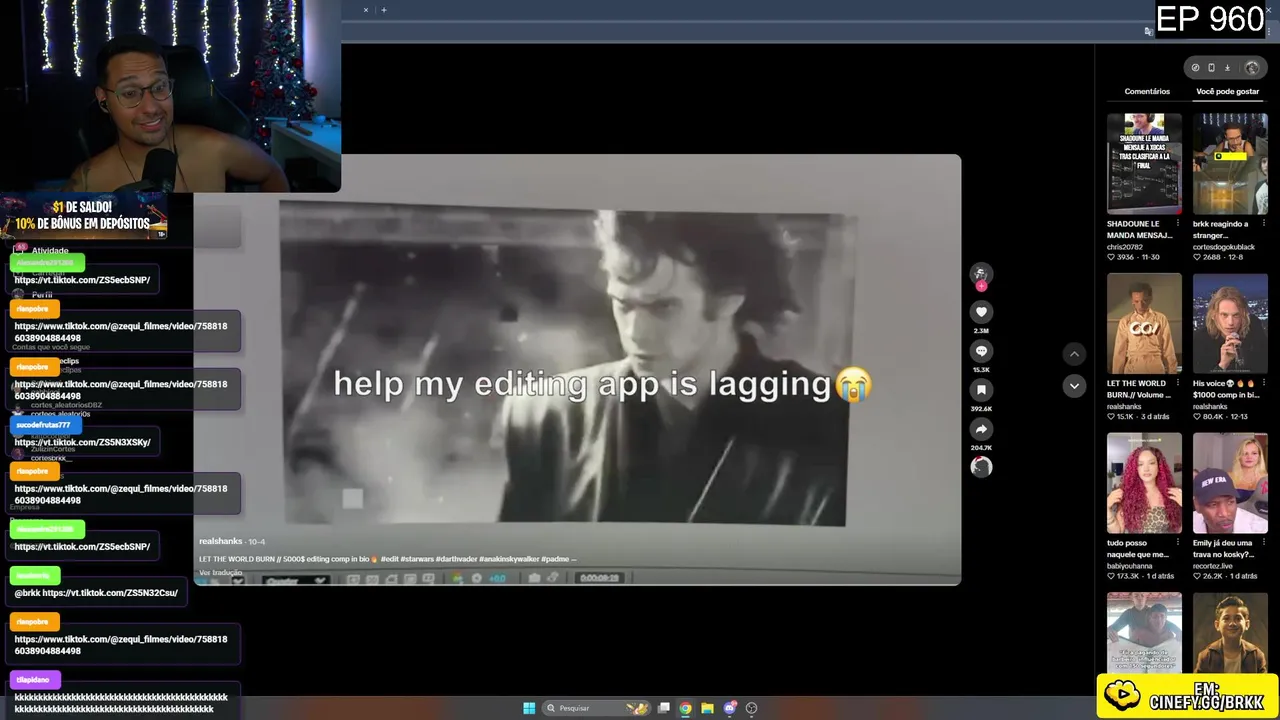Open a new browser tab with plus
The width and height of the screenshot is (1280, 720).
pos(383,10)
